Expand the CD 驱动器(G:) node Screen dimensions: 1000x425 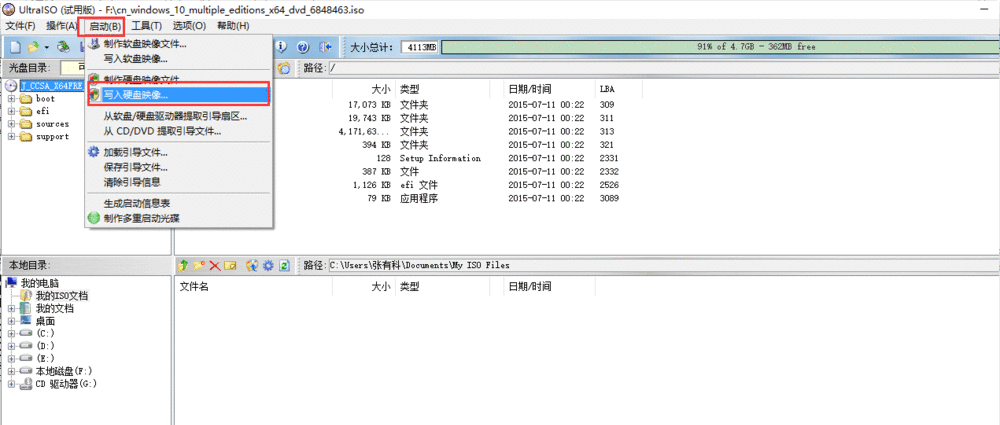pos(11,384)
